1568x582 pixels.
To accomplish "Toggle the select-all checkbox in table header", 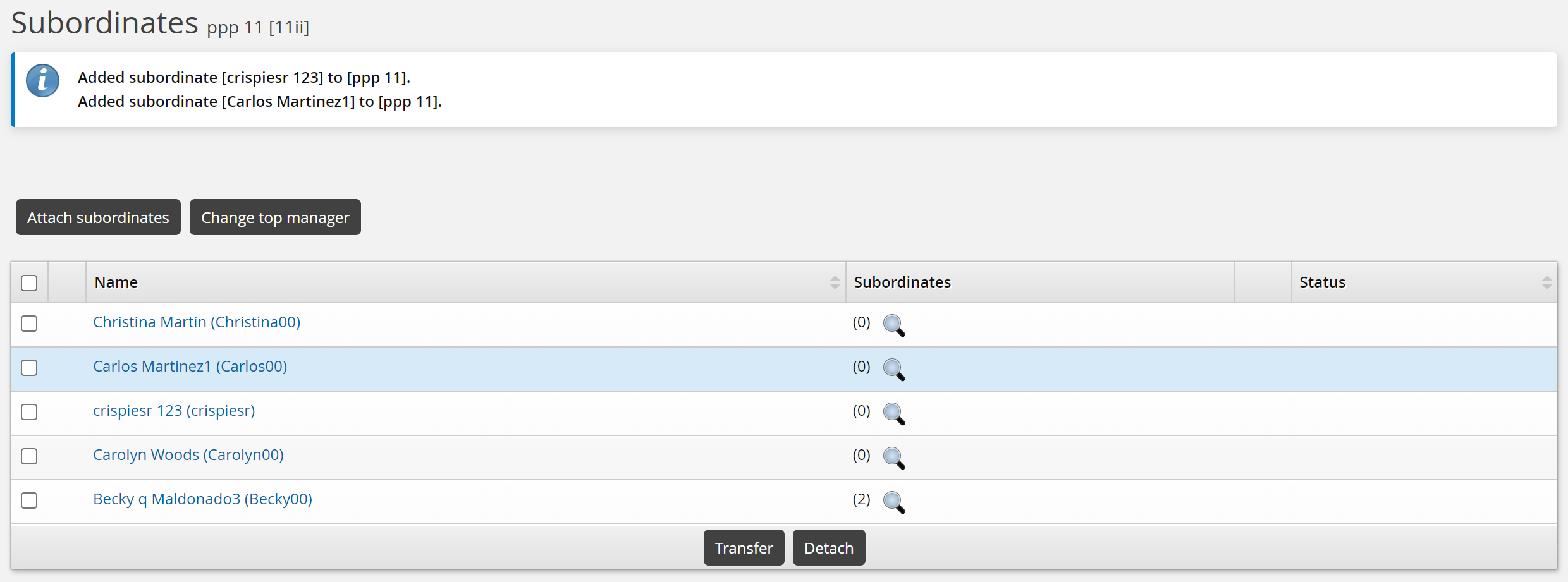I will pos(29,282).
